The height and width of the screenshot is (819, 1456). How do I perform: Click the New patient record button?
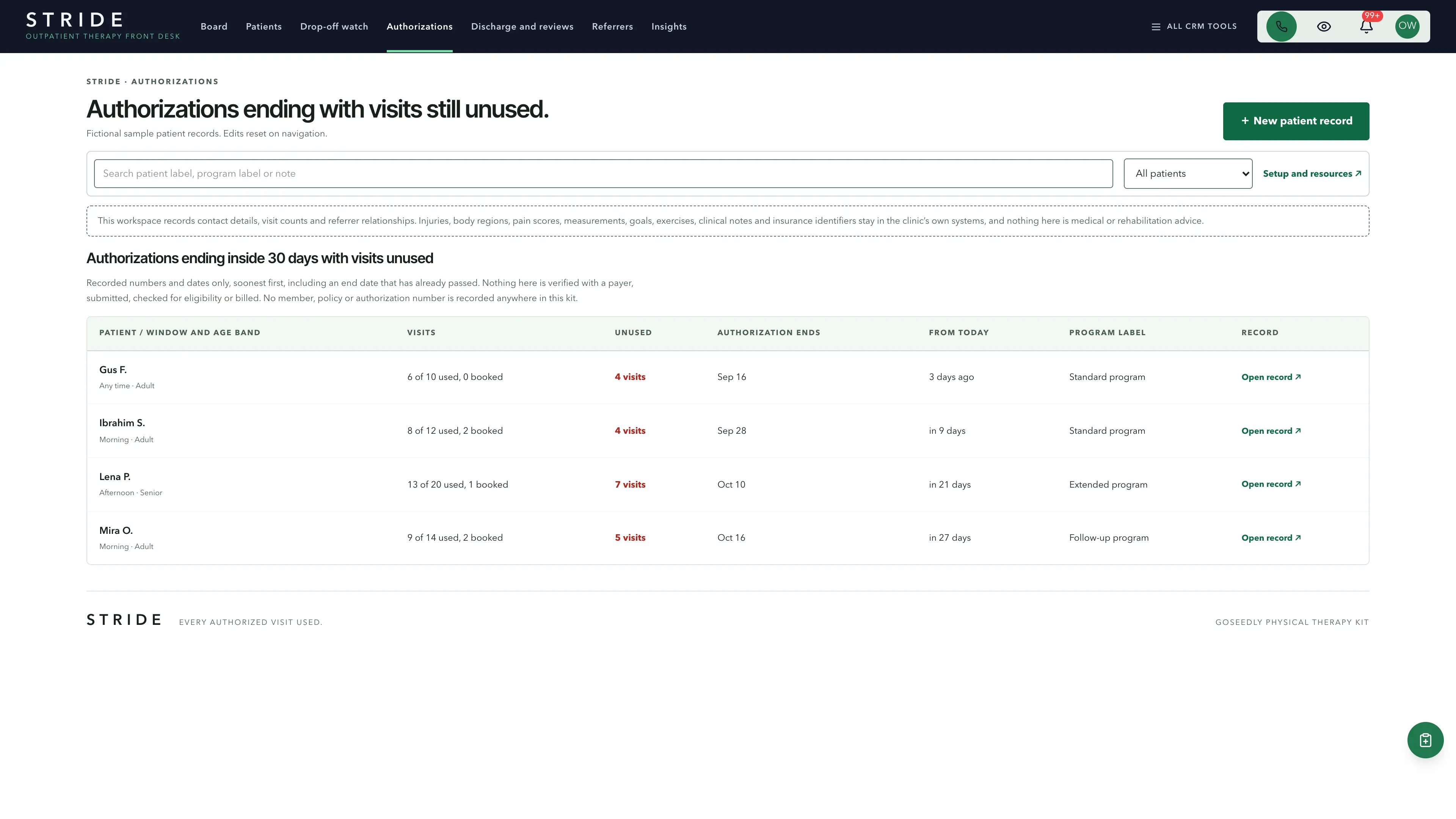tap(1296, 121)
